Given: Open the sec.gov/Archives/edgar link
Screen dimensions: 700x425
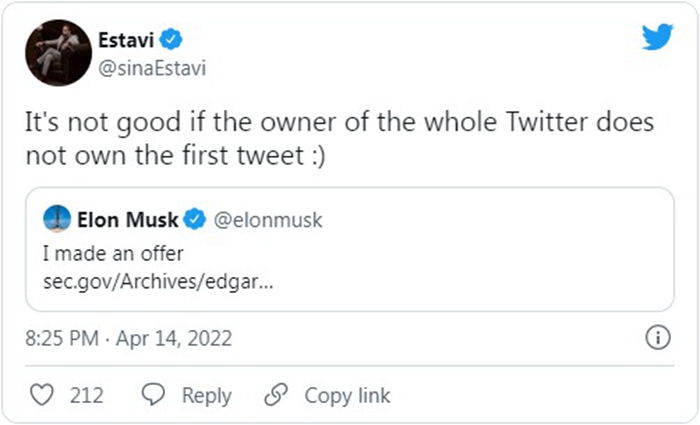Looking at the screenshot, I should coord(158,282).
